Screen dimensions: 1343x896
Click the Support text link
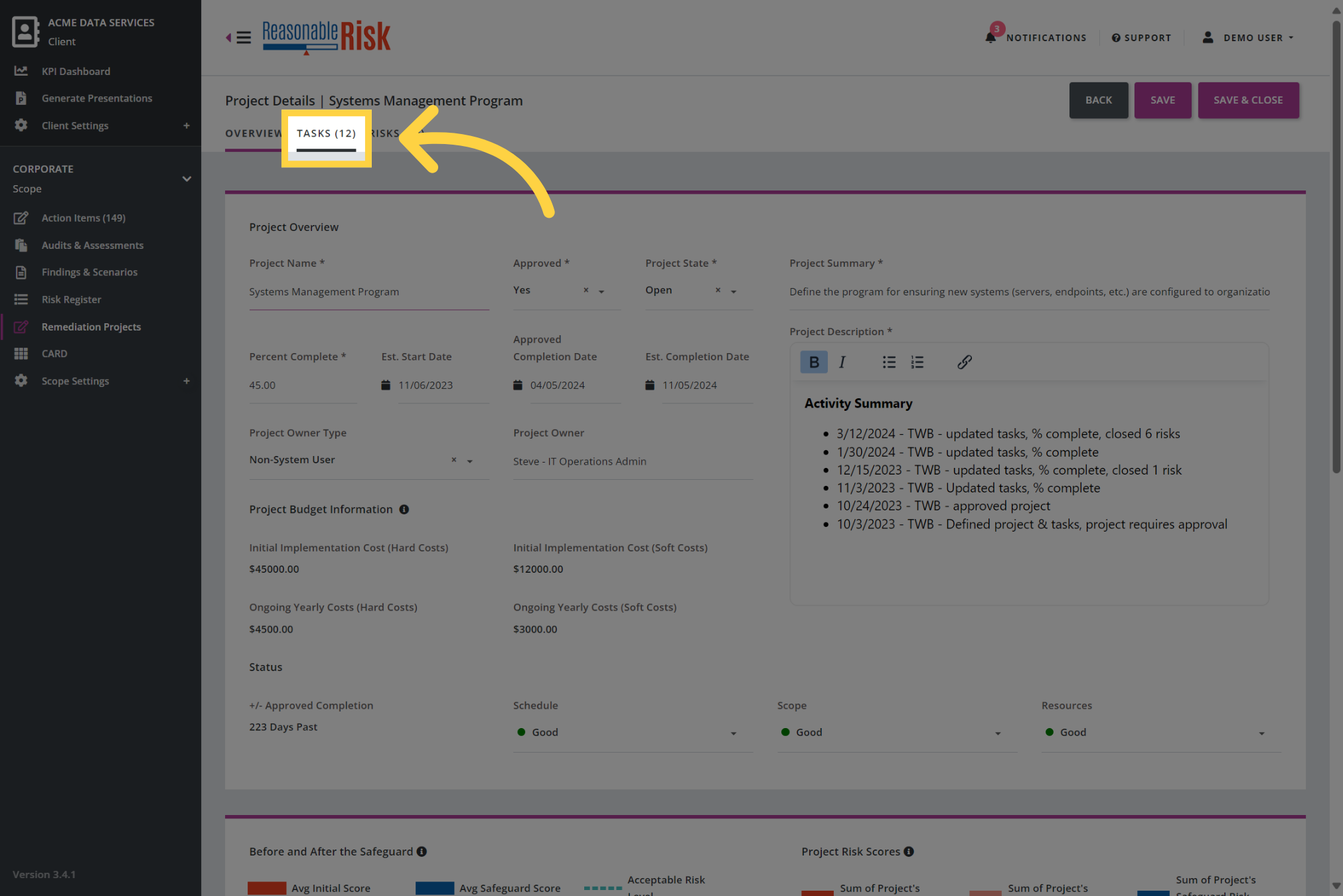[x=1147, y=38]
